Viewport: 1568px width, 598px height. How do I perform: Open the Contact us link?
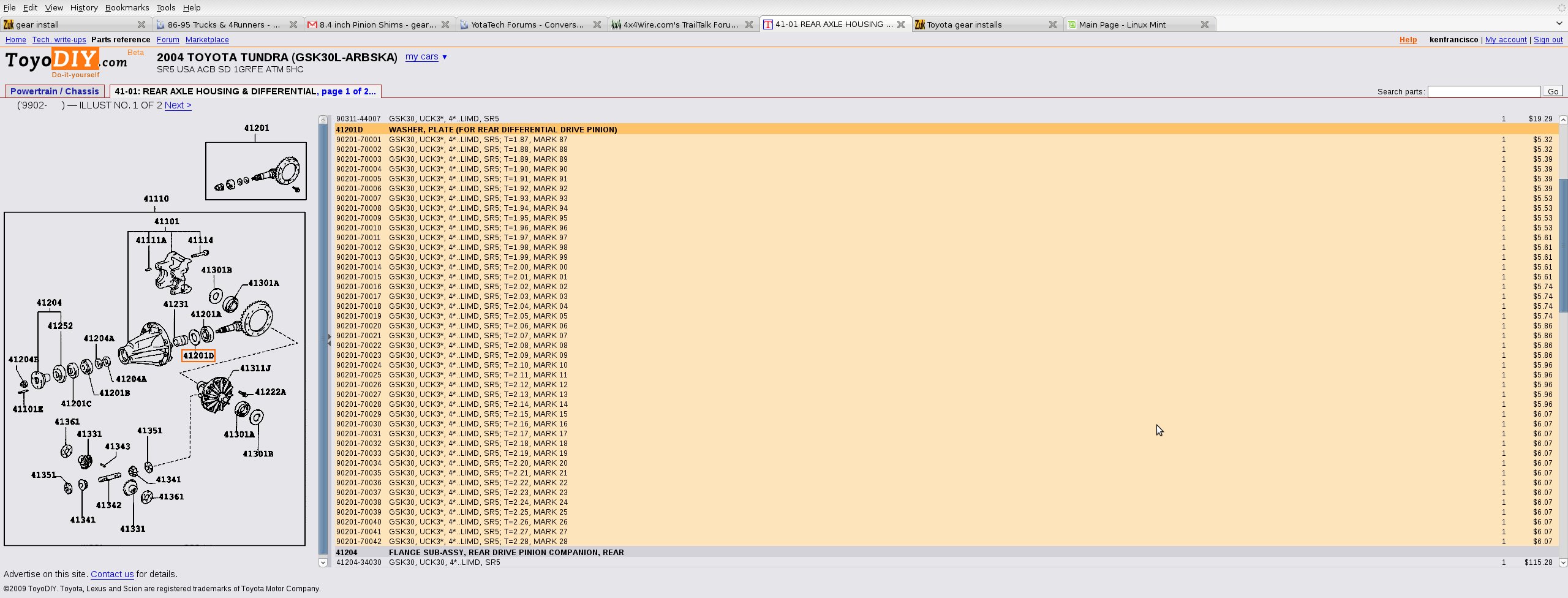point(112,574)
